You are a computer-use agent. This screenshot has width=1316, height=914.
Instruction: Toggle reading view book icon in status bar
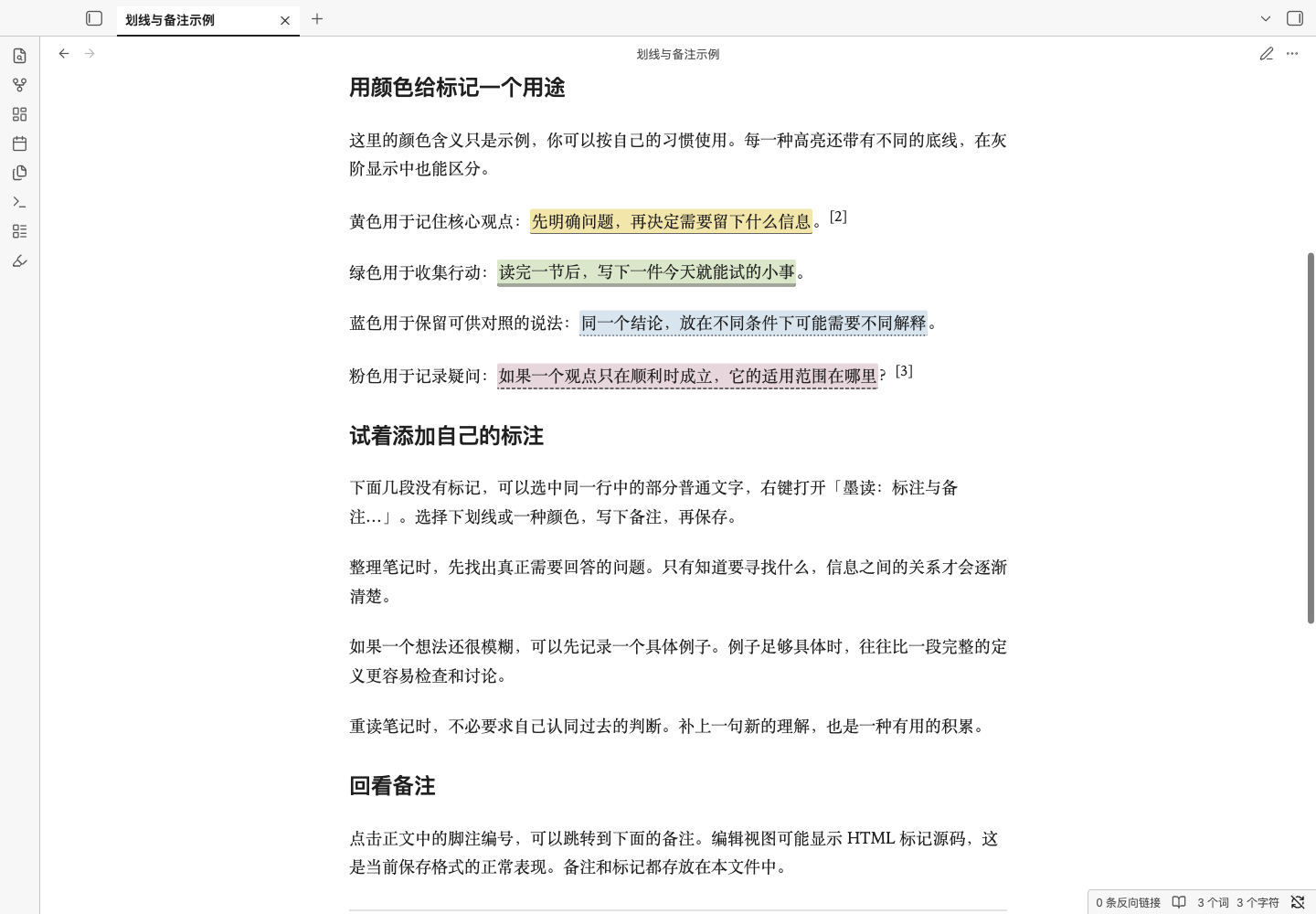1179,902
